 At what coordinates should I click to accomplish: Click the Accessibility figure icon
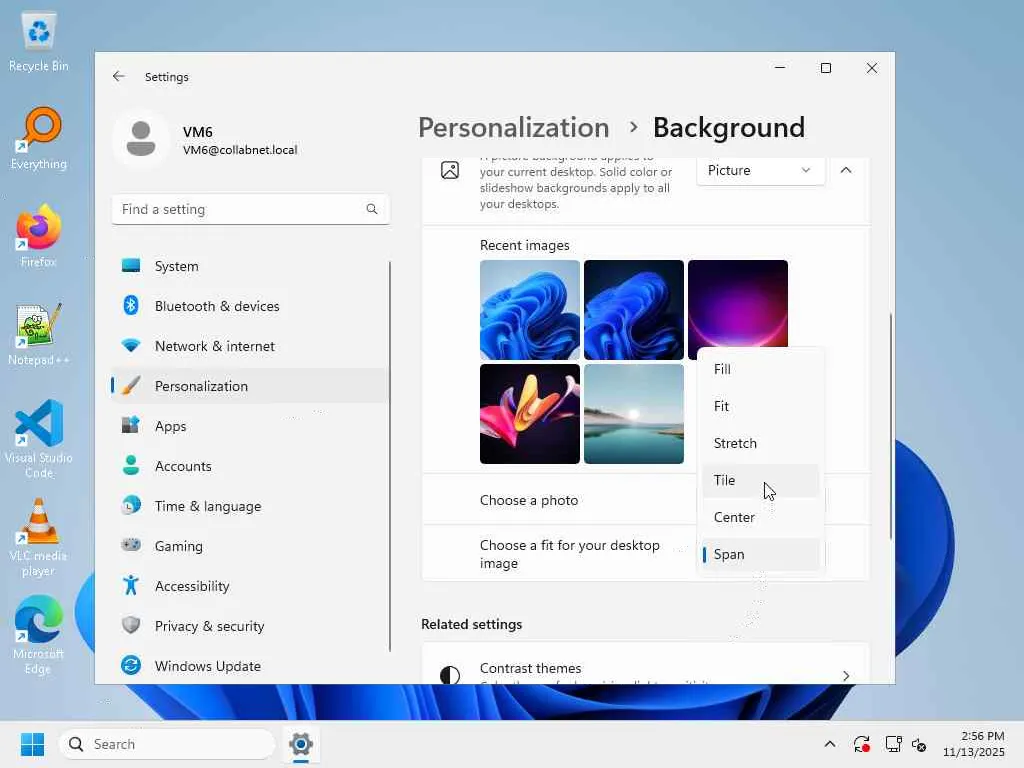pos(131,585)
